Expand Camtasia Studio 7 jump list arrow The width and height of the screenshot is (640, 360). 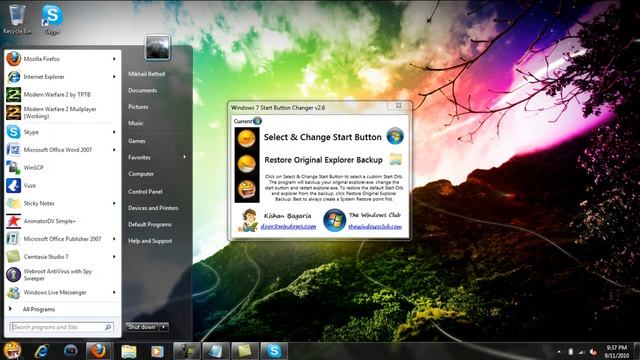tap(114, 257)
